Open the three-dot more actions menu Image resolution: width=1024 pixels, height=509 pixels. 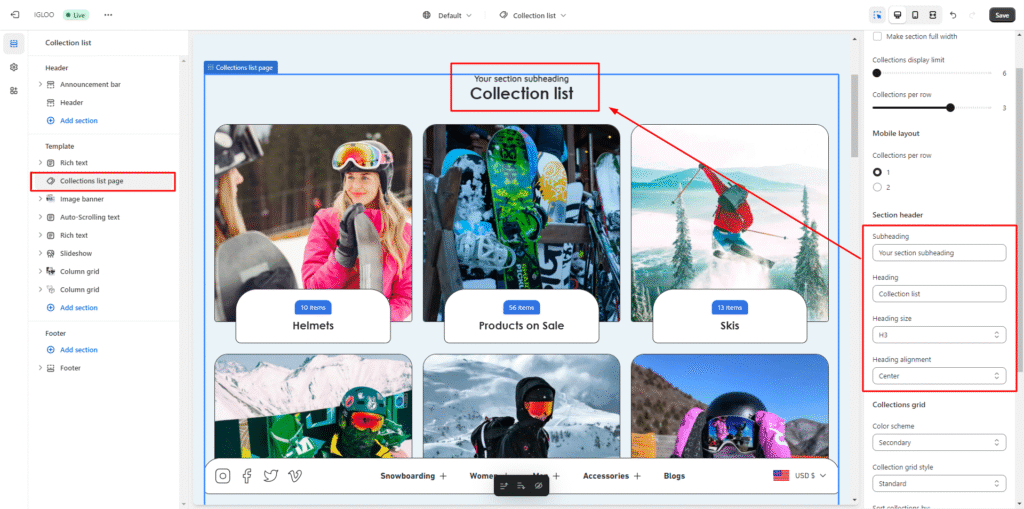[108, 15]
